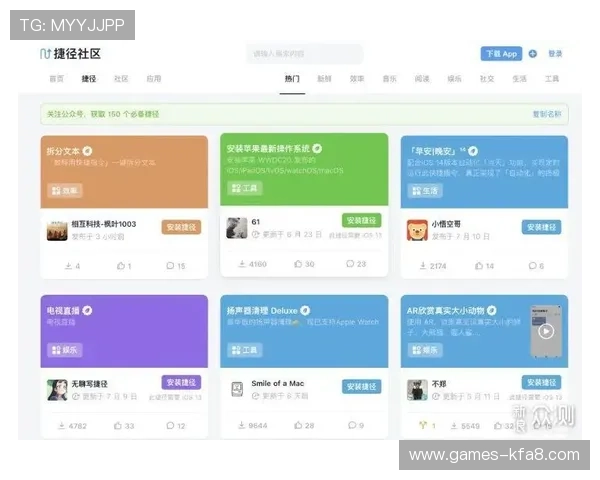Click download icon beside 4160
Viewport: 600px width, 480px height.
242,264
